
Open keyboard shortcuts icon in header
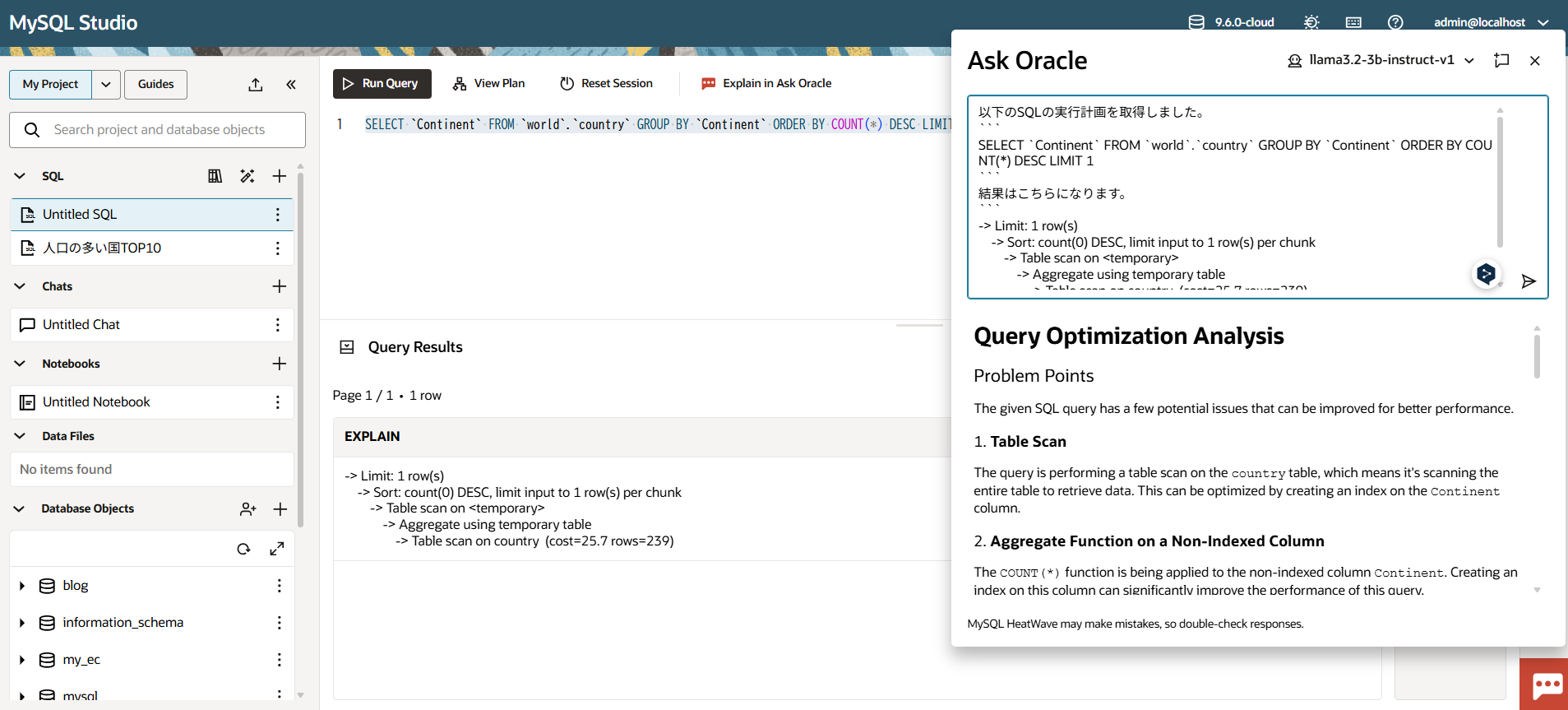click(1353, 22)
